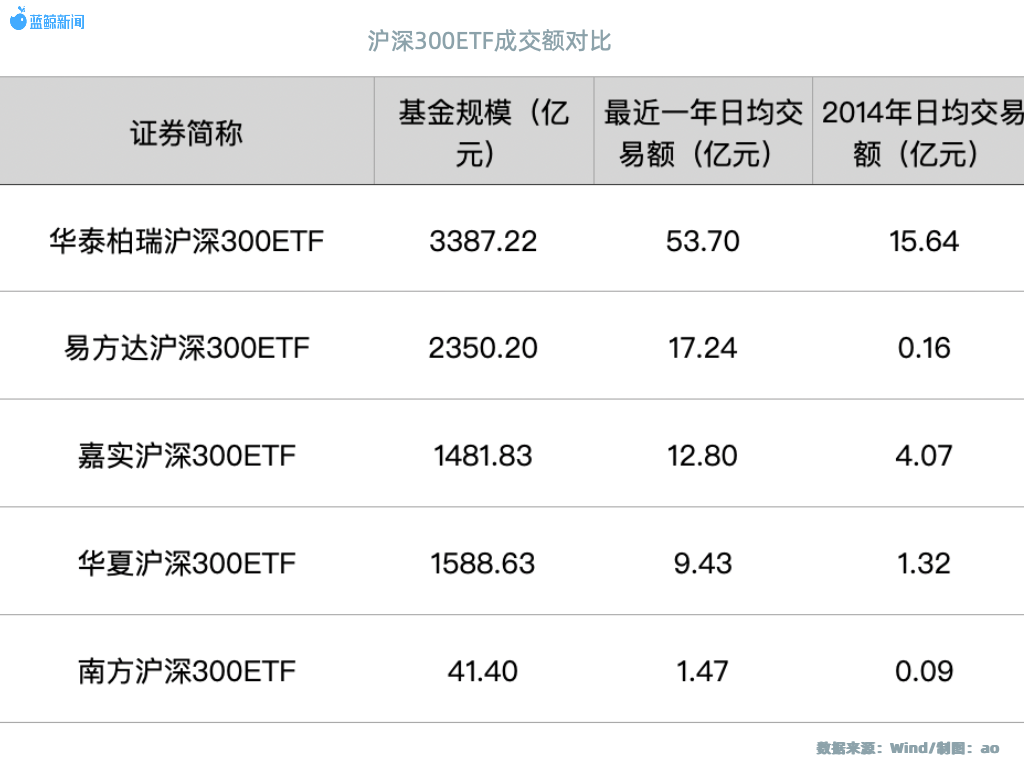1024x768 pixels.
Task: Click the 2014 turnover value 0.09
Action: 924,670
